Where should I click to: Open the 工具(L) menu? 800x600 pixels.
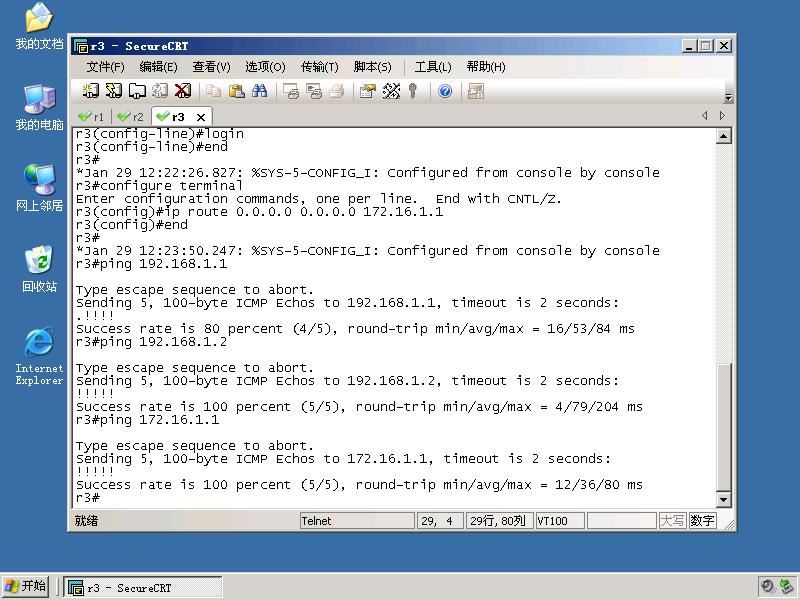coord(433,67)
